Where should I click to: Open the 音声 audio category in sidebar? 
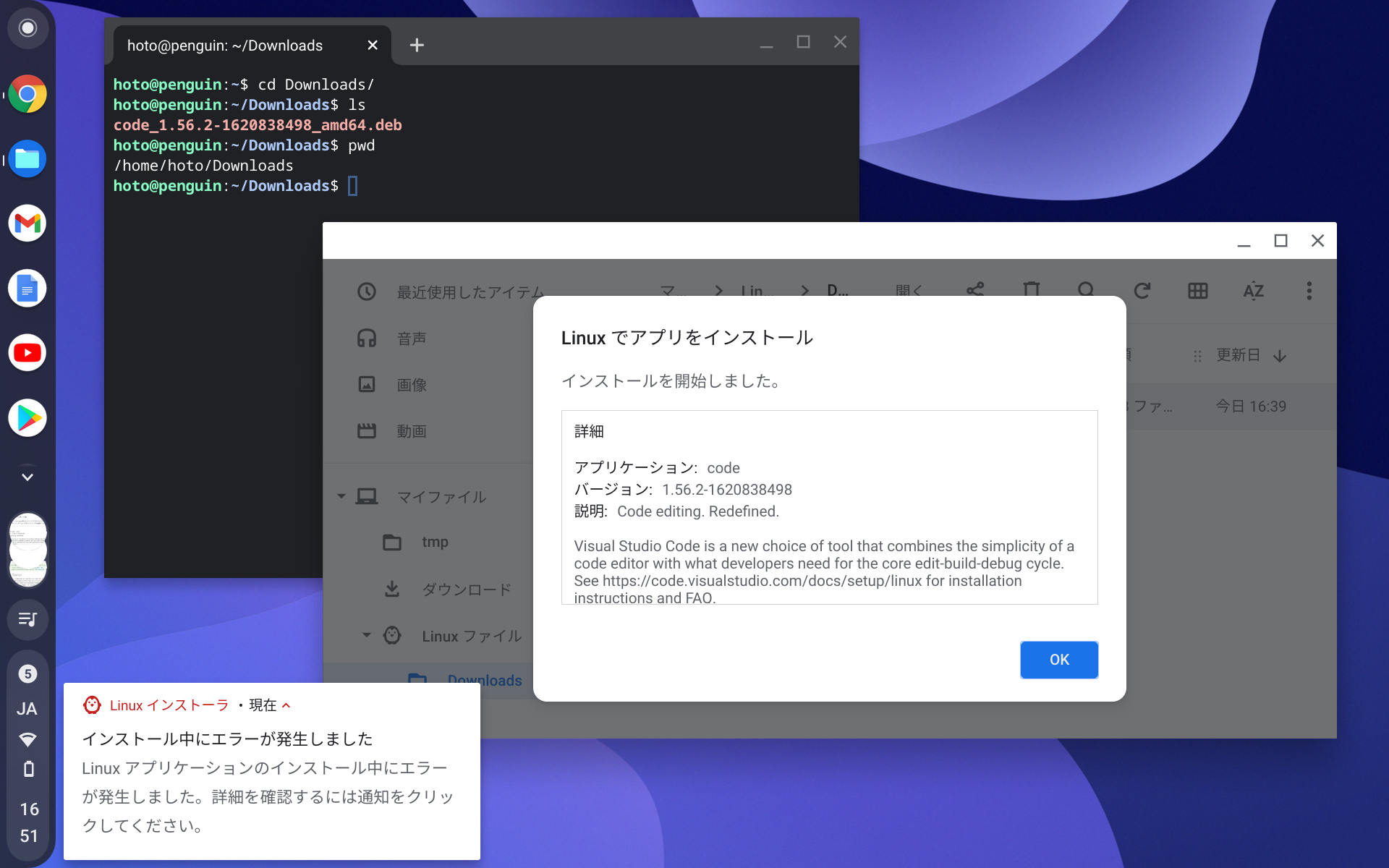(x=411, y=339)
